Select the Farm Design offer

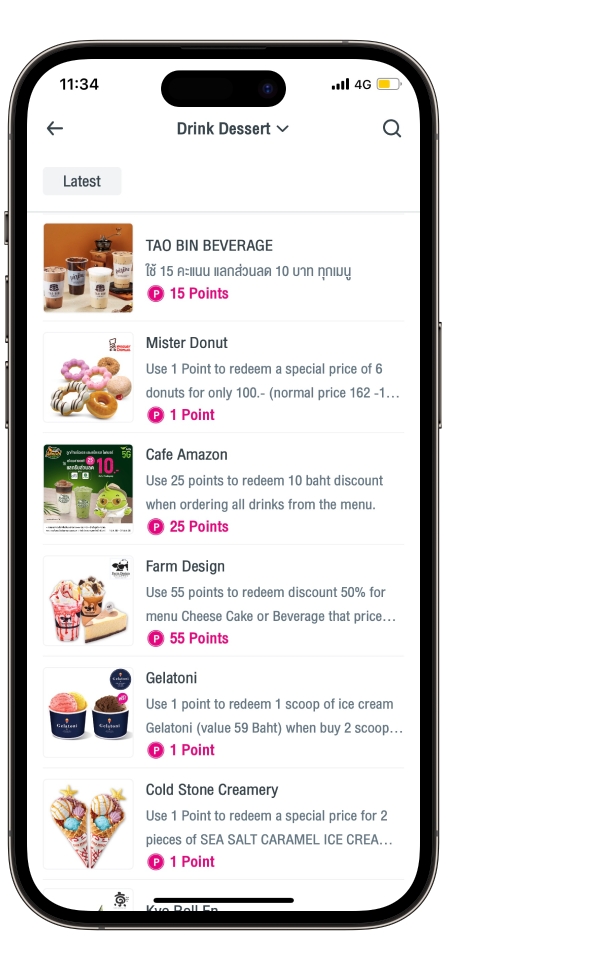pos(223,601)
